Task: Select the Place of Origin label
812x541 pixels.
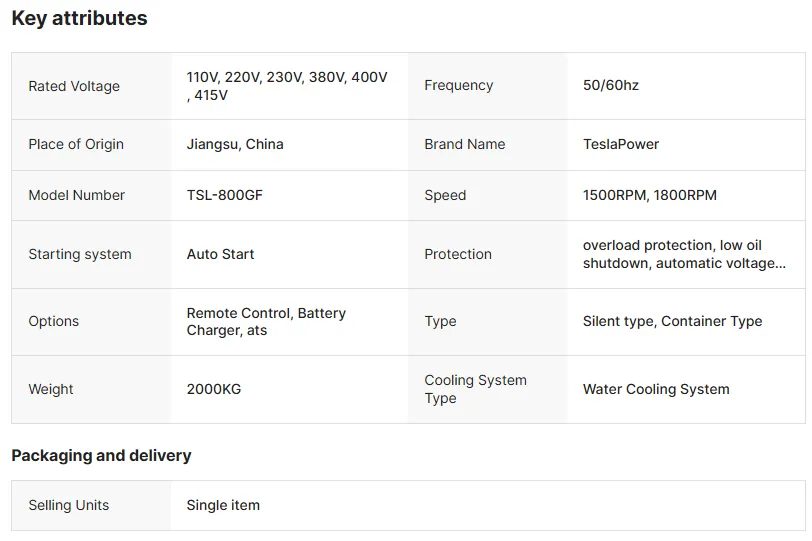Action: pyautogui.click(x=76, y=144)
